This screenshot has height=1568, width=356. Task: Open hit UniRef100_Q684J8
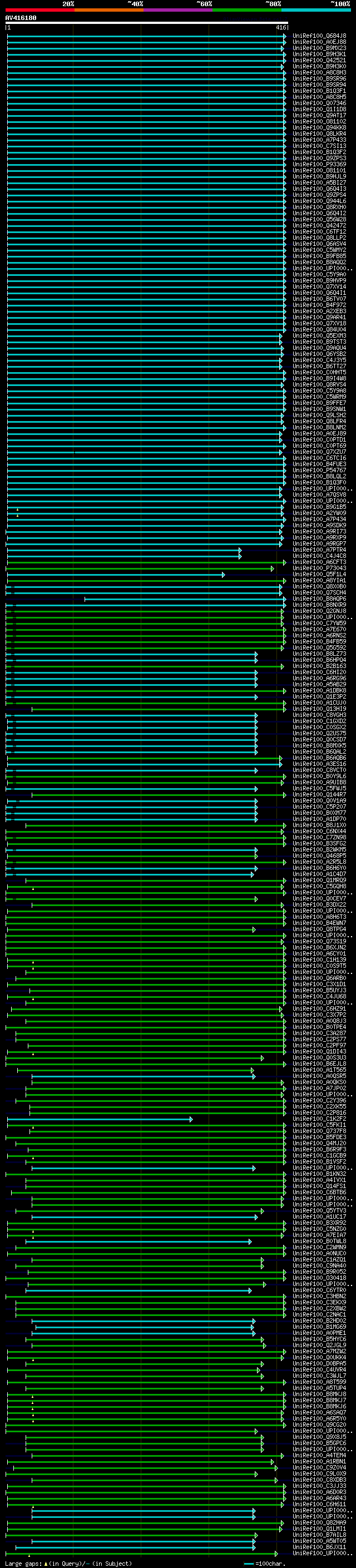319,36
